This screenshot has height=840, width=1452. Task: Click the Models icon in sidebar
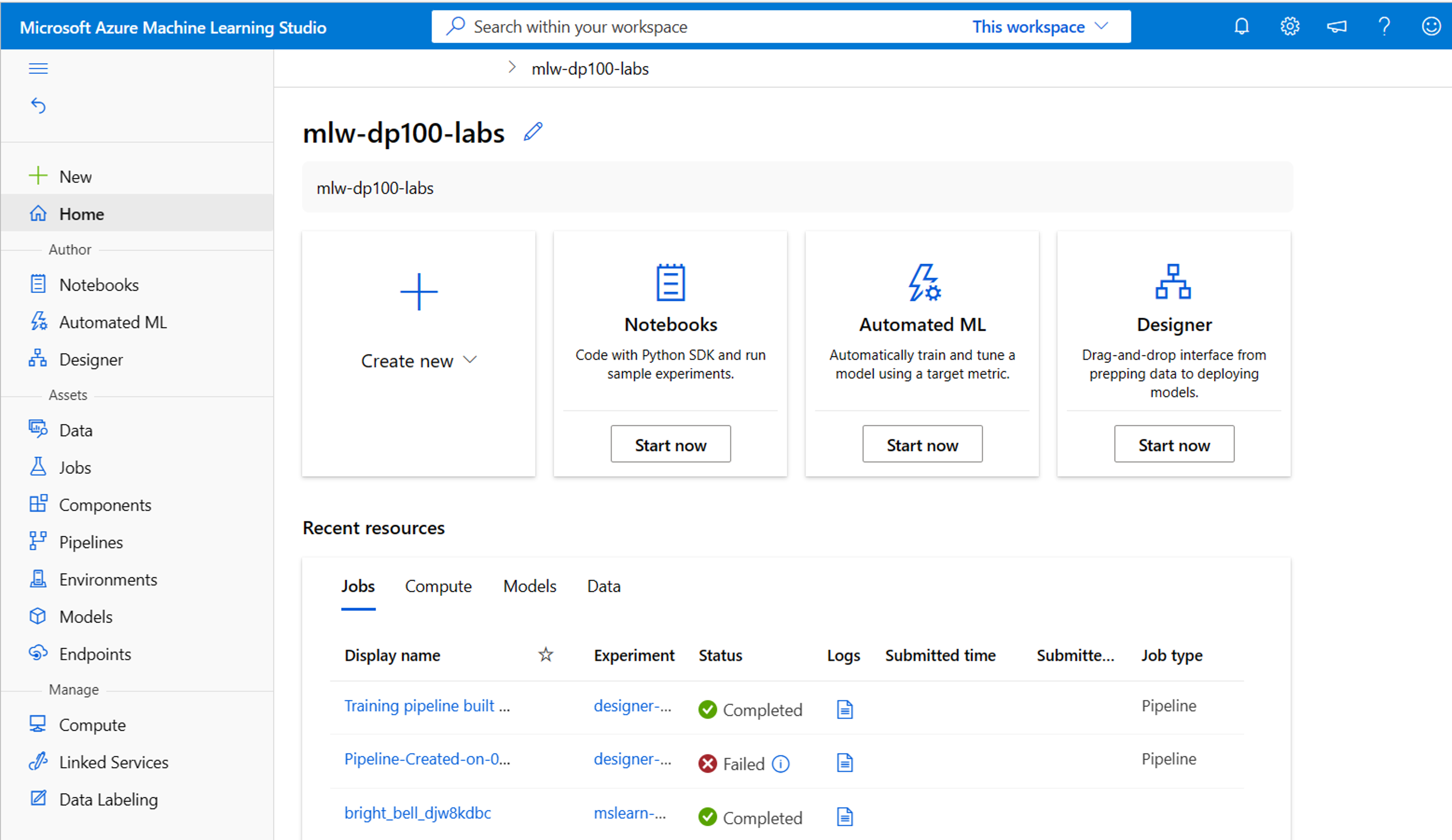(38, 616)
